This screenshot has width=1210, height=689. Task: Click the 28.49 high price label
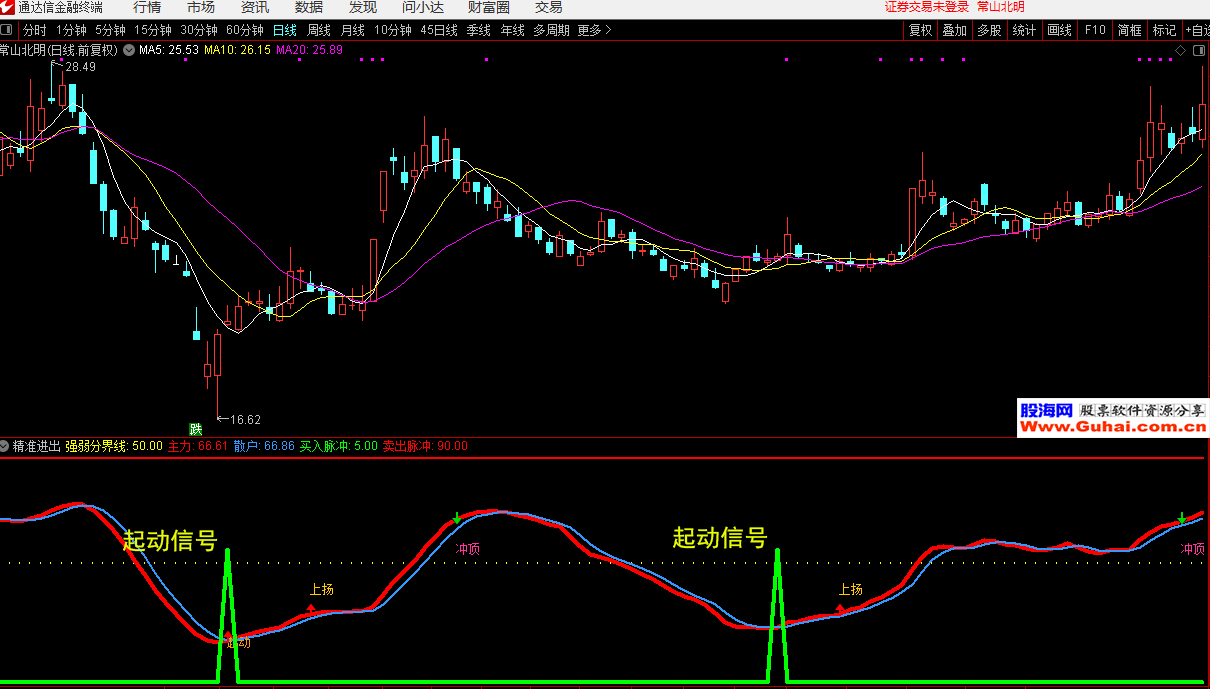[80, 67]
